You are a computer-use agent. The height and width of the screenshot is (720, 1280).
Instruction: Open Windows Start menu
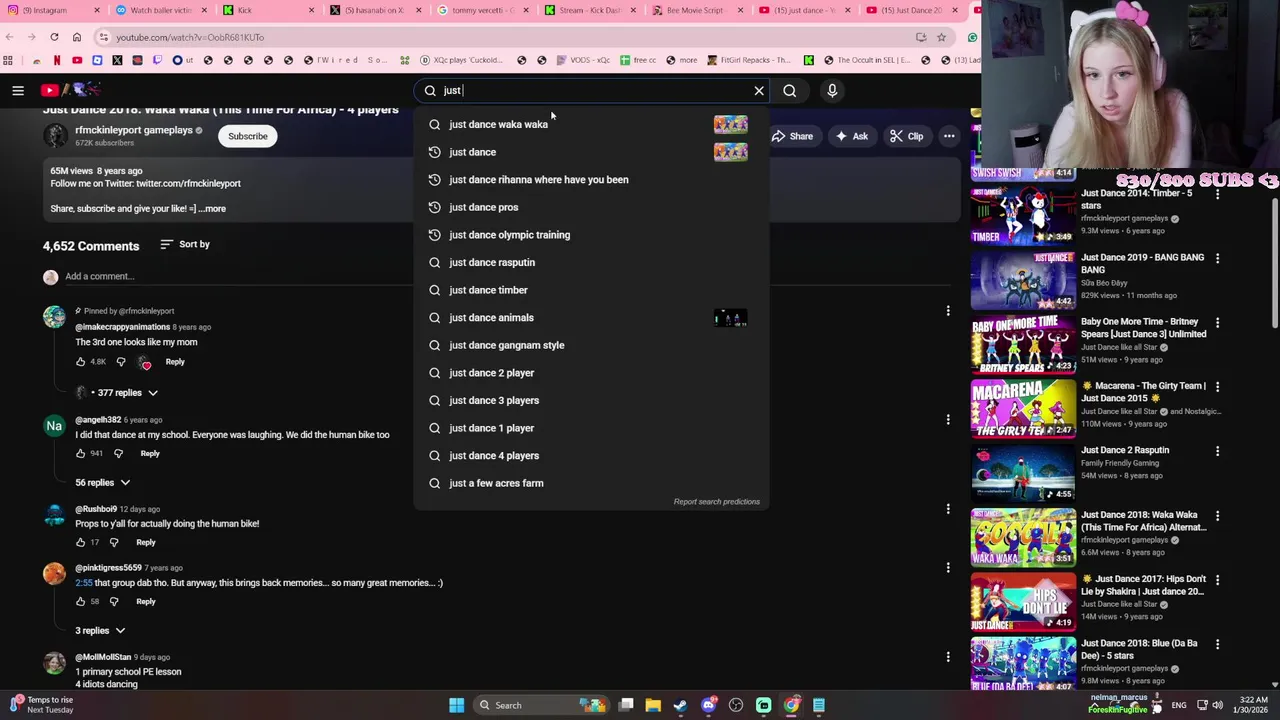tap(456, 705)
